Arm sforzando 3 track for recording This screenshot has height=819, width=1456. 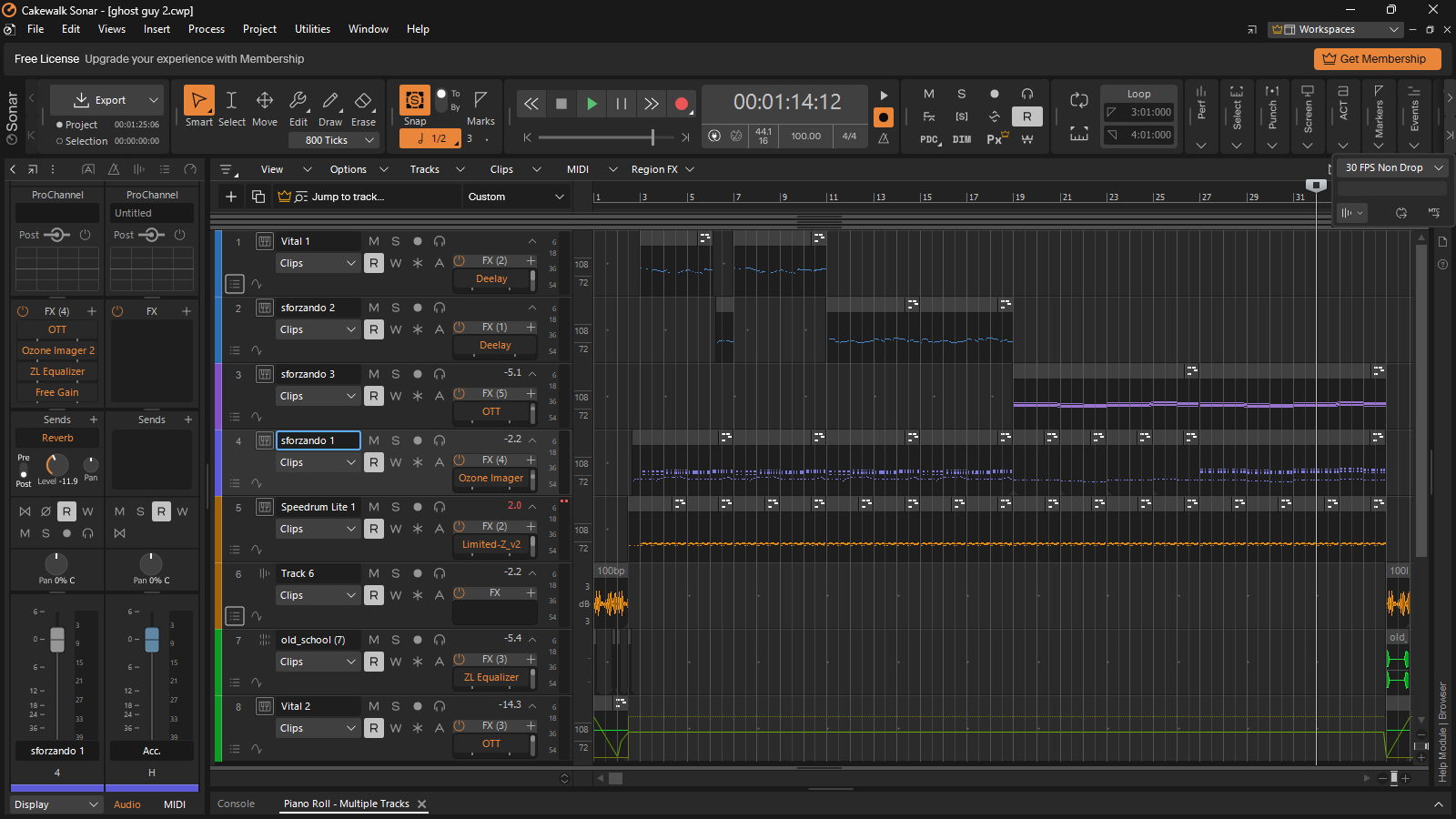pyautogui.click(x=418, y=374)
